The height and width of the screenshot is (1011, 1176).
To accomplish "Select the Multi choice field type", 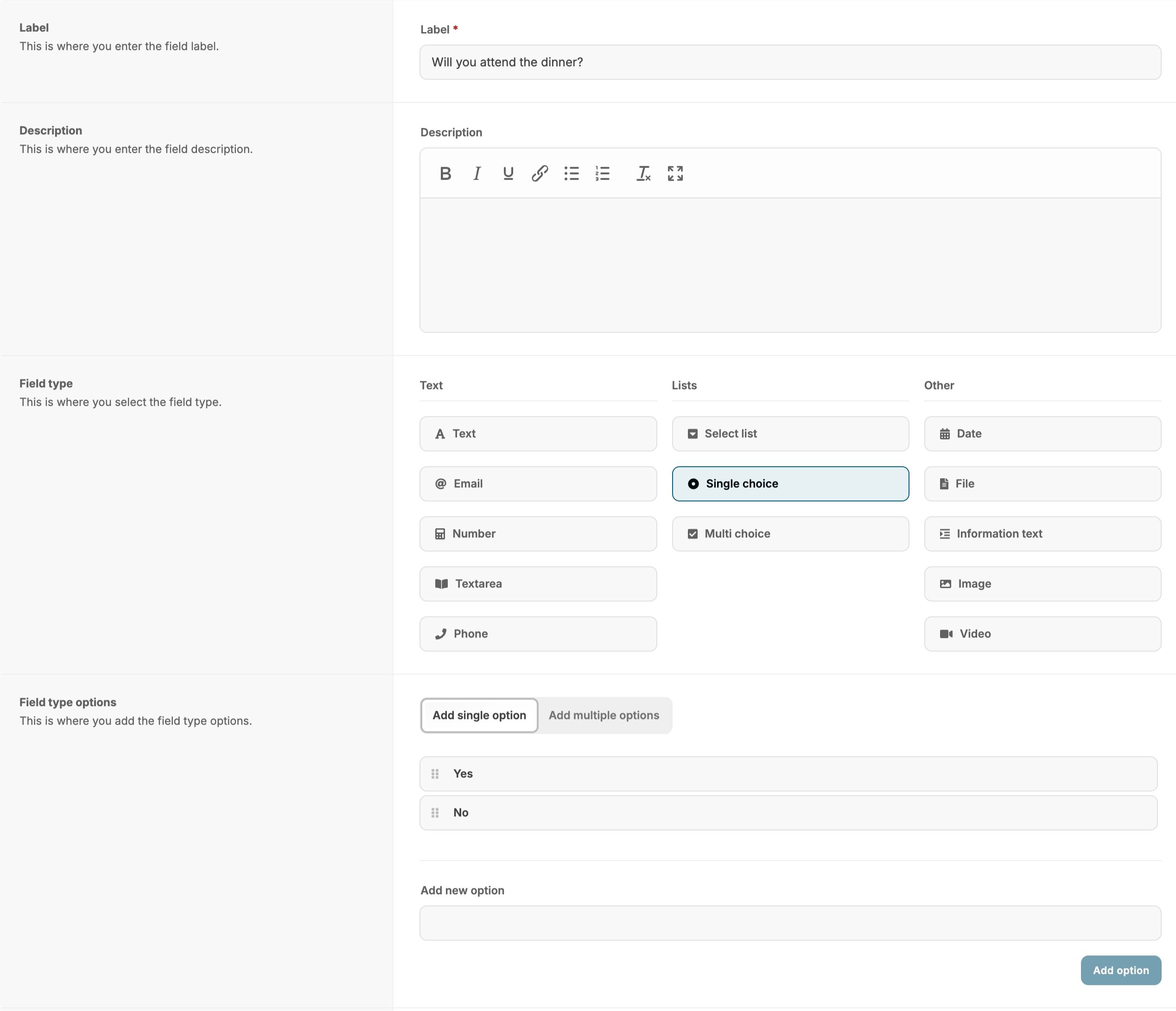I will [790, 534].
